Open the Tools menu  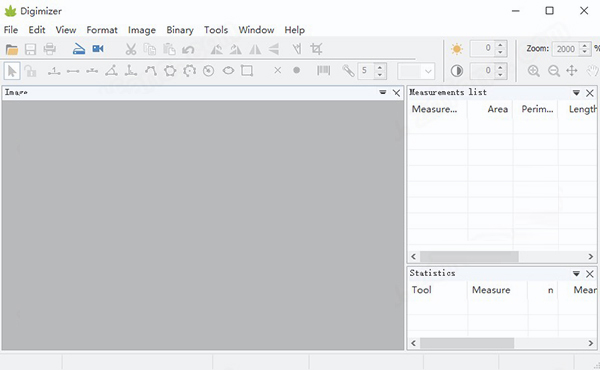coord(216,30)
